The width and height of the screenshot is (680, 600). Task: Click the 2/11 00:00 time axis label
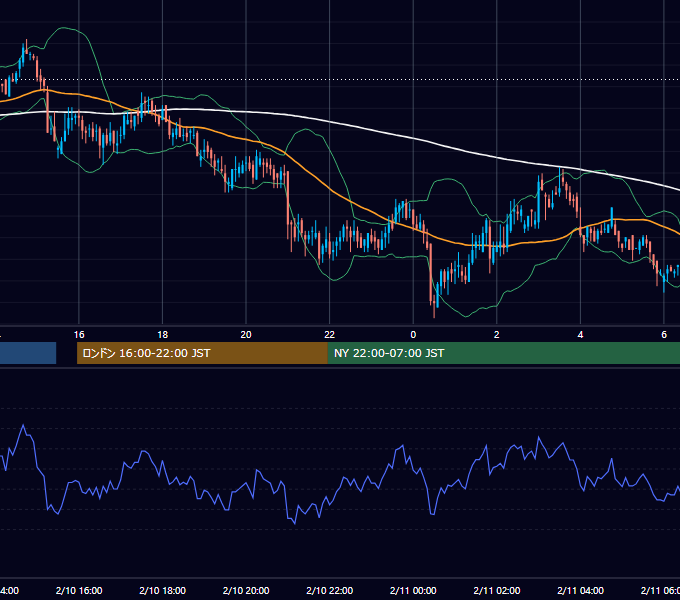(x=413, y=590)
